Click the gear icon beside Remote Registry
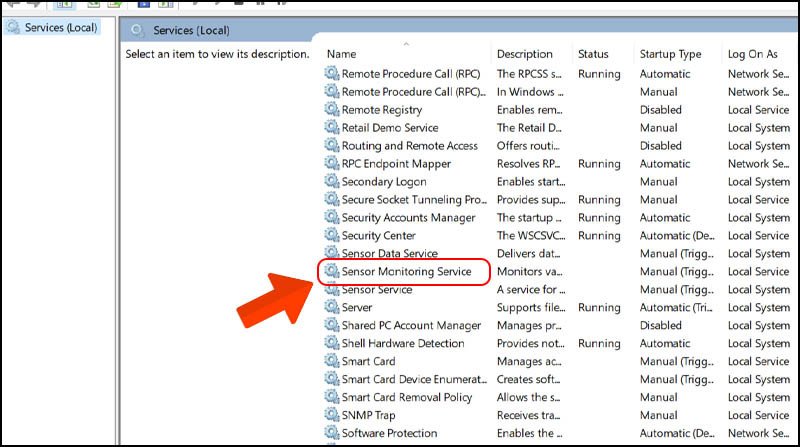The image size is (800, 447). 332,109
